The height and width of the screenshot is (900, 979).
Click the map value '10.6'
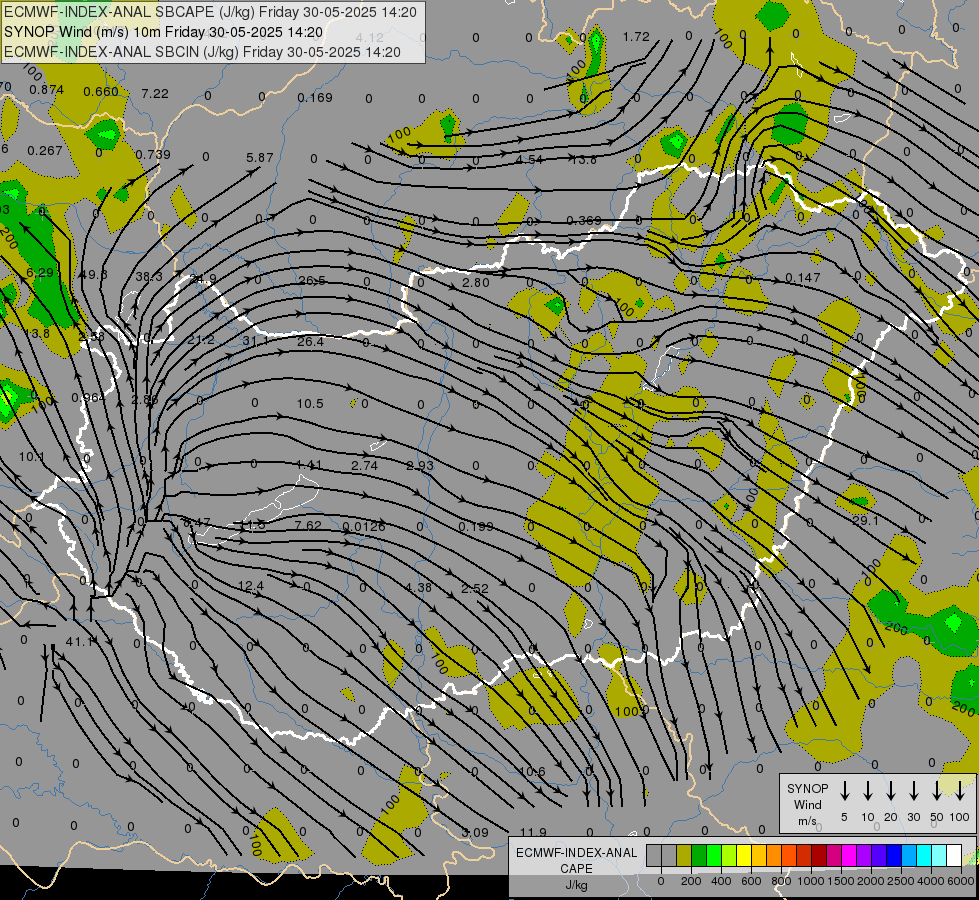(x=532, y=771)
